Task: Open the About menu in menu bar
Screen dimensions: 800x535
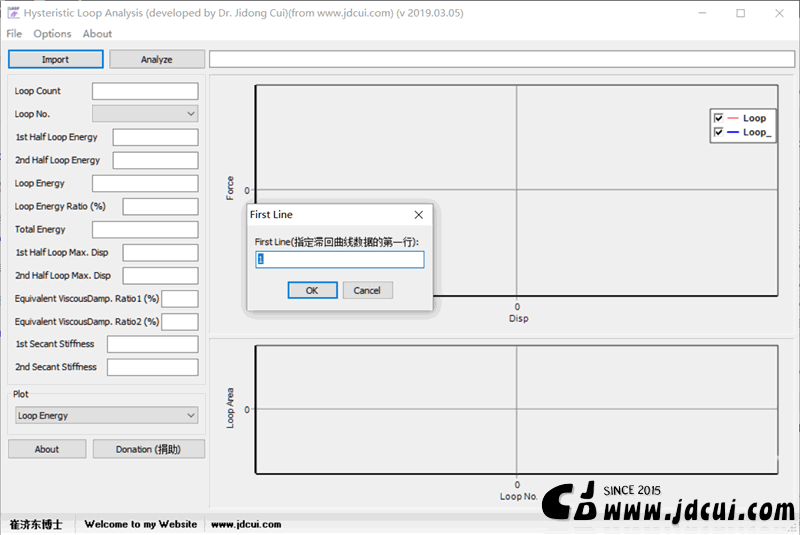Action: 97,34
